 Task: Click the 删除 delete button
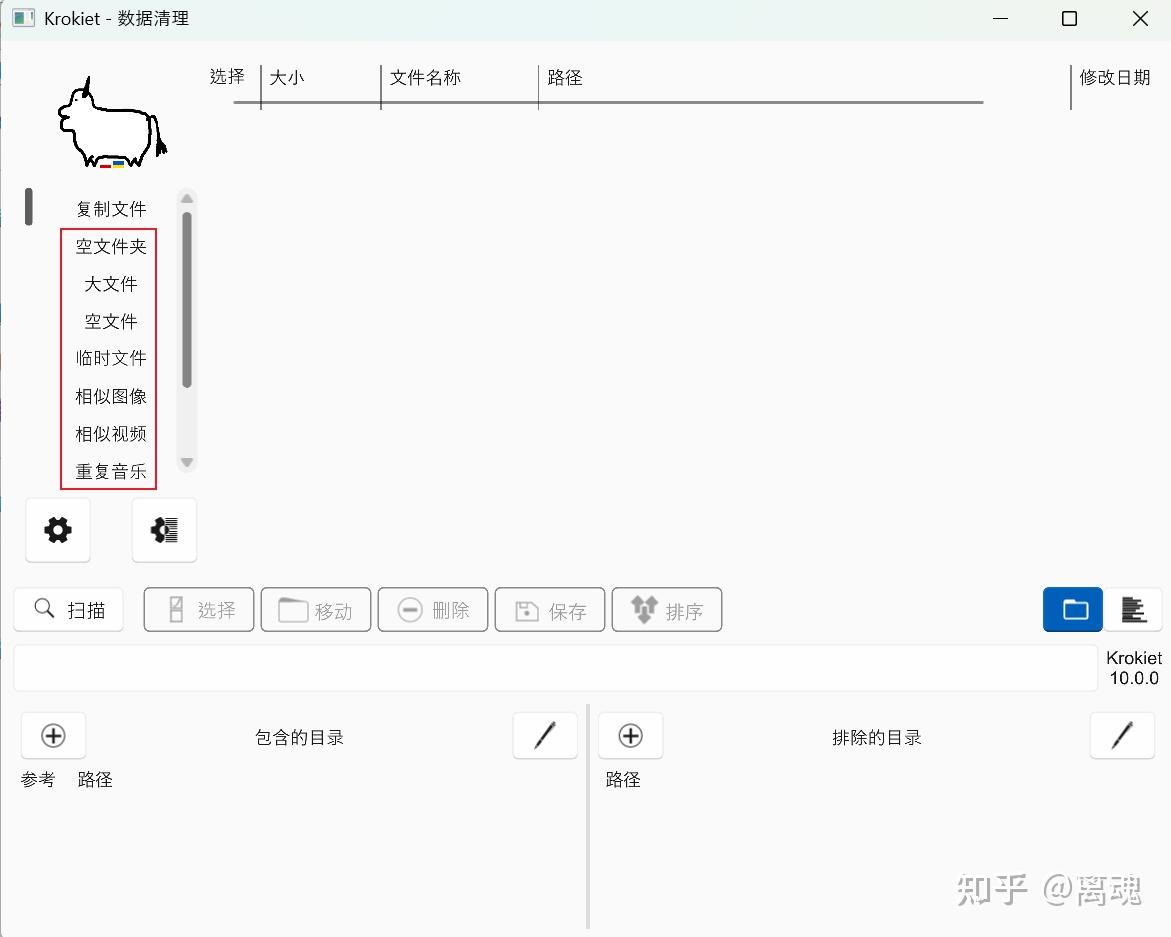[x=433, y=610]
